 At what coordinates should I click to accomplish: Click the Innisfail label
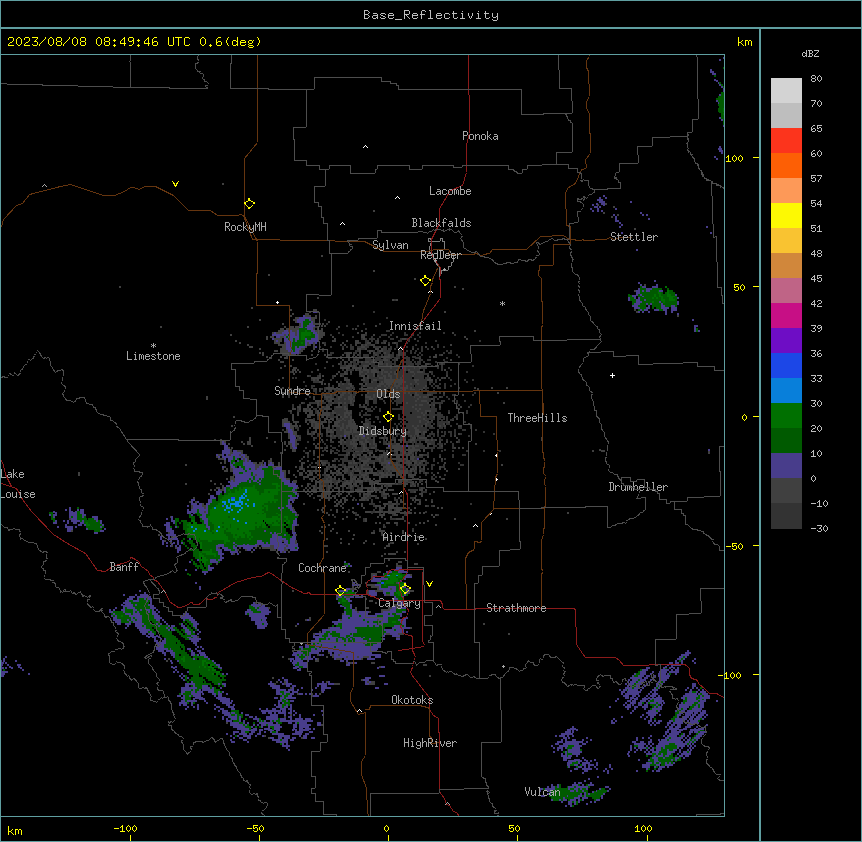click(x=415, y=326)
